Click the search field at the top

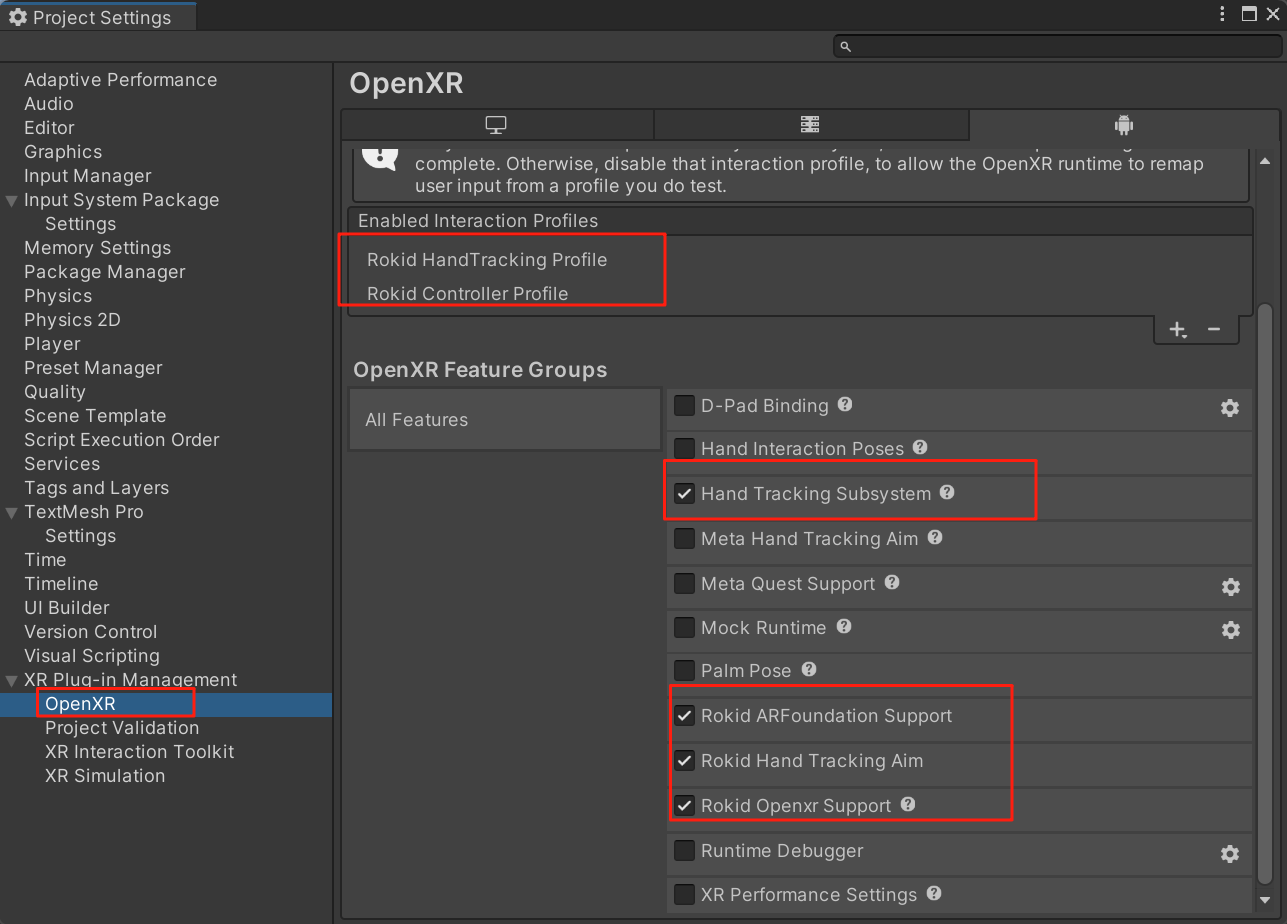pos(1055,45)
